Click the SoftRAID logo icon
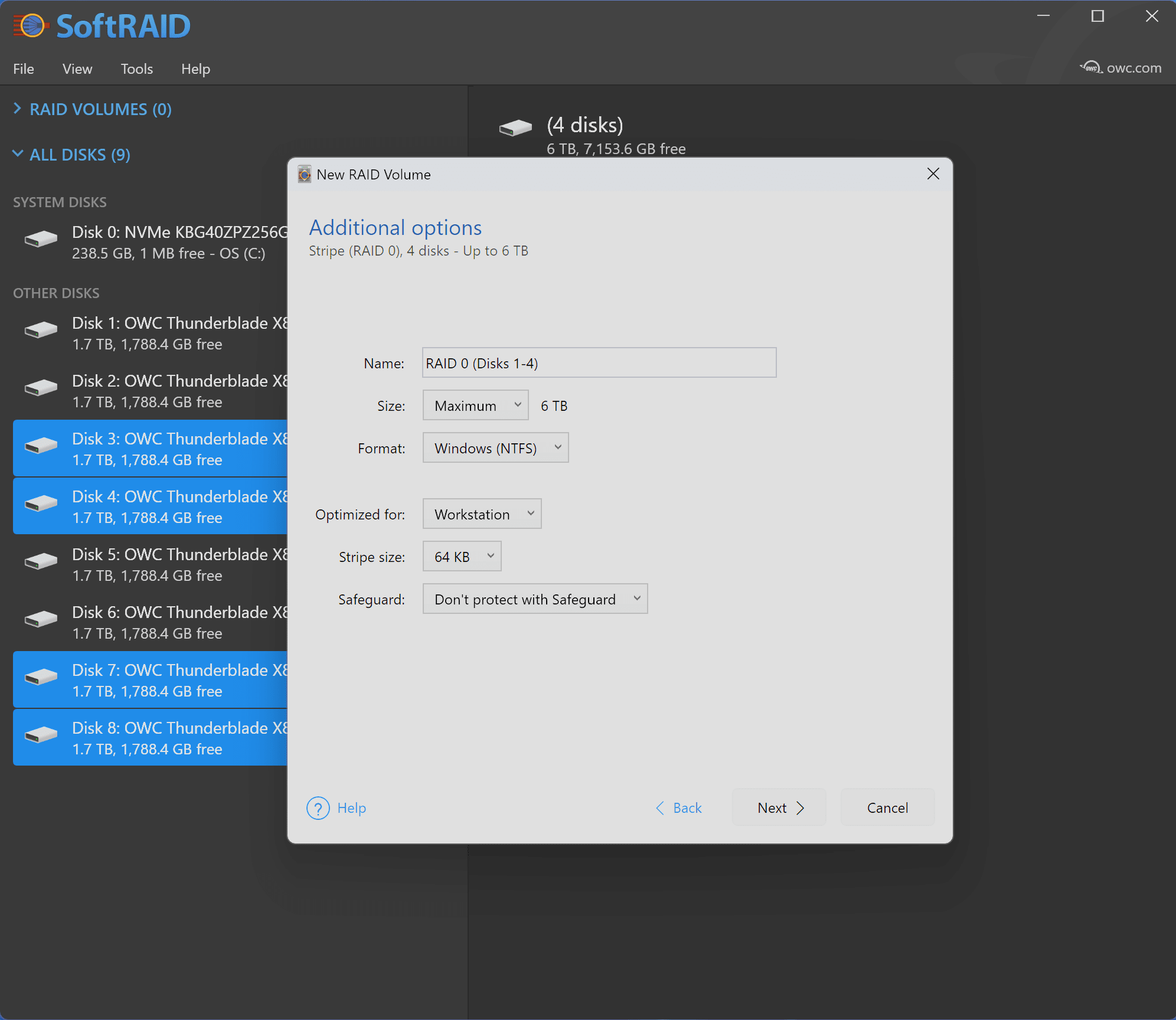The image size is (1176, 1020). click(32, 26)
